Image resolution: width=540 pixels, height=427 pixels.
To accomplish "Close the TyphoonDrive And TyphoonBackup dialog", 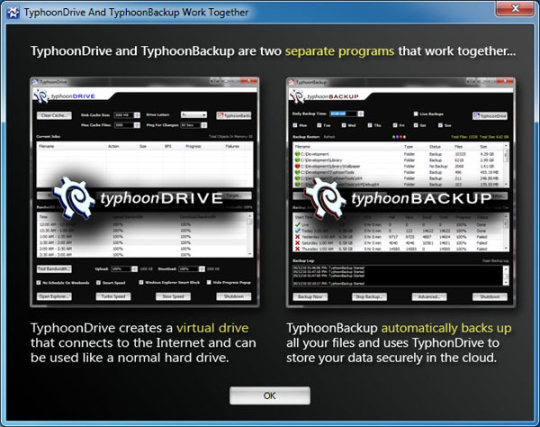I will click(x=515, y=8).
